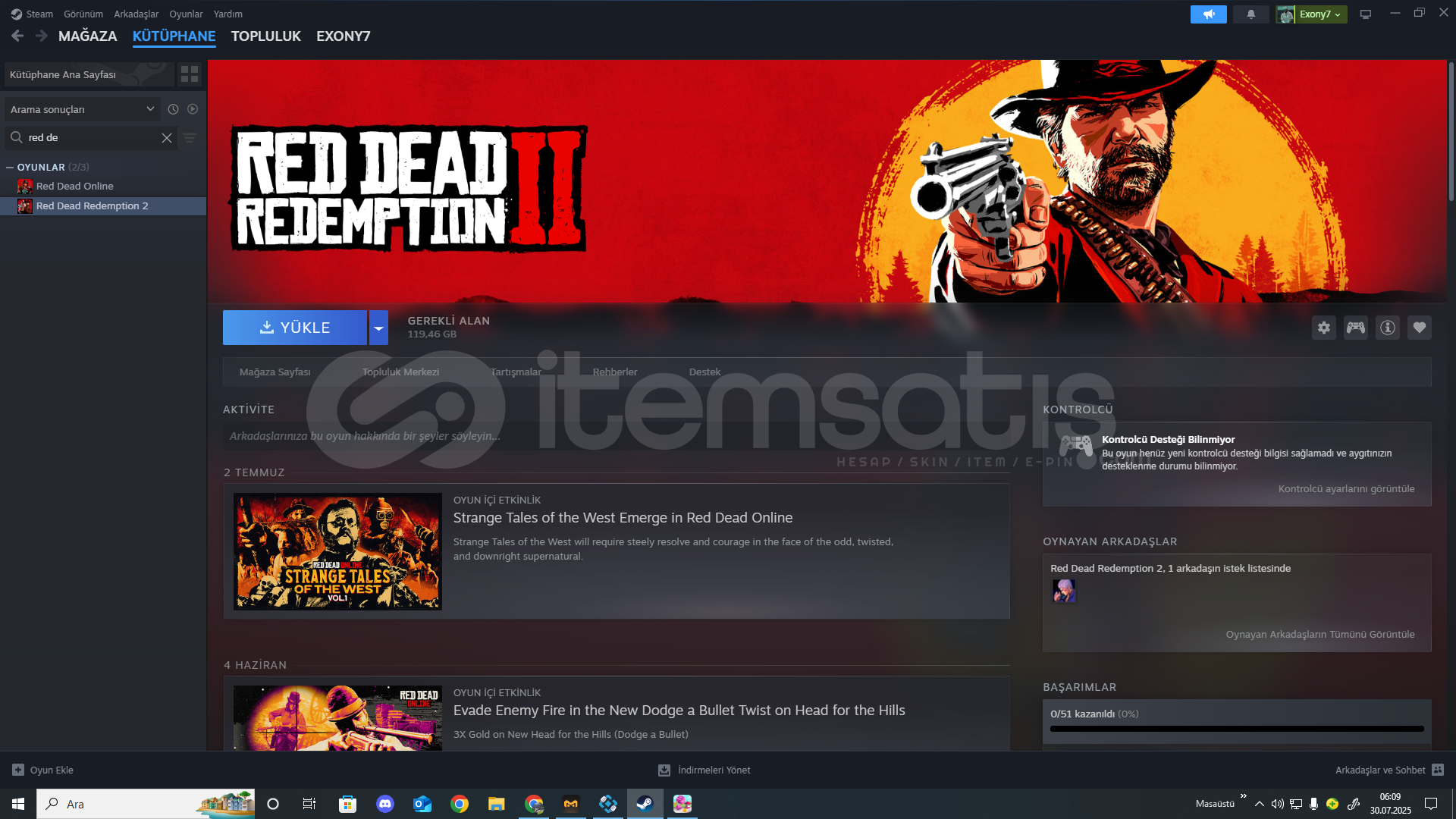Click Kontrolcü ayarlarını görüntüle link

[x=1346, y=489]
